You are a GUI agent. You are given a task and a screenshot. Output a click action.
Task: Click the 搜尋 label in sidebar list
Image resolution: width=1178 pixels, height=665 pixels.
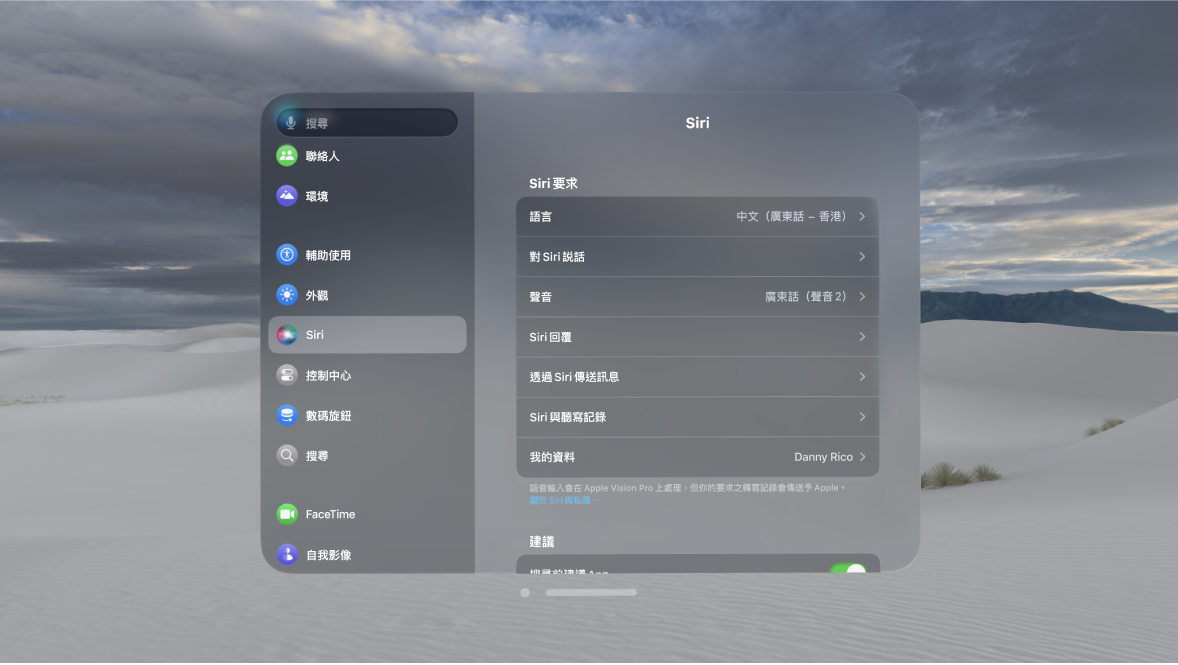(x=317, y=456)
